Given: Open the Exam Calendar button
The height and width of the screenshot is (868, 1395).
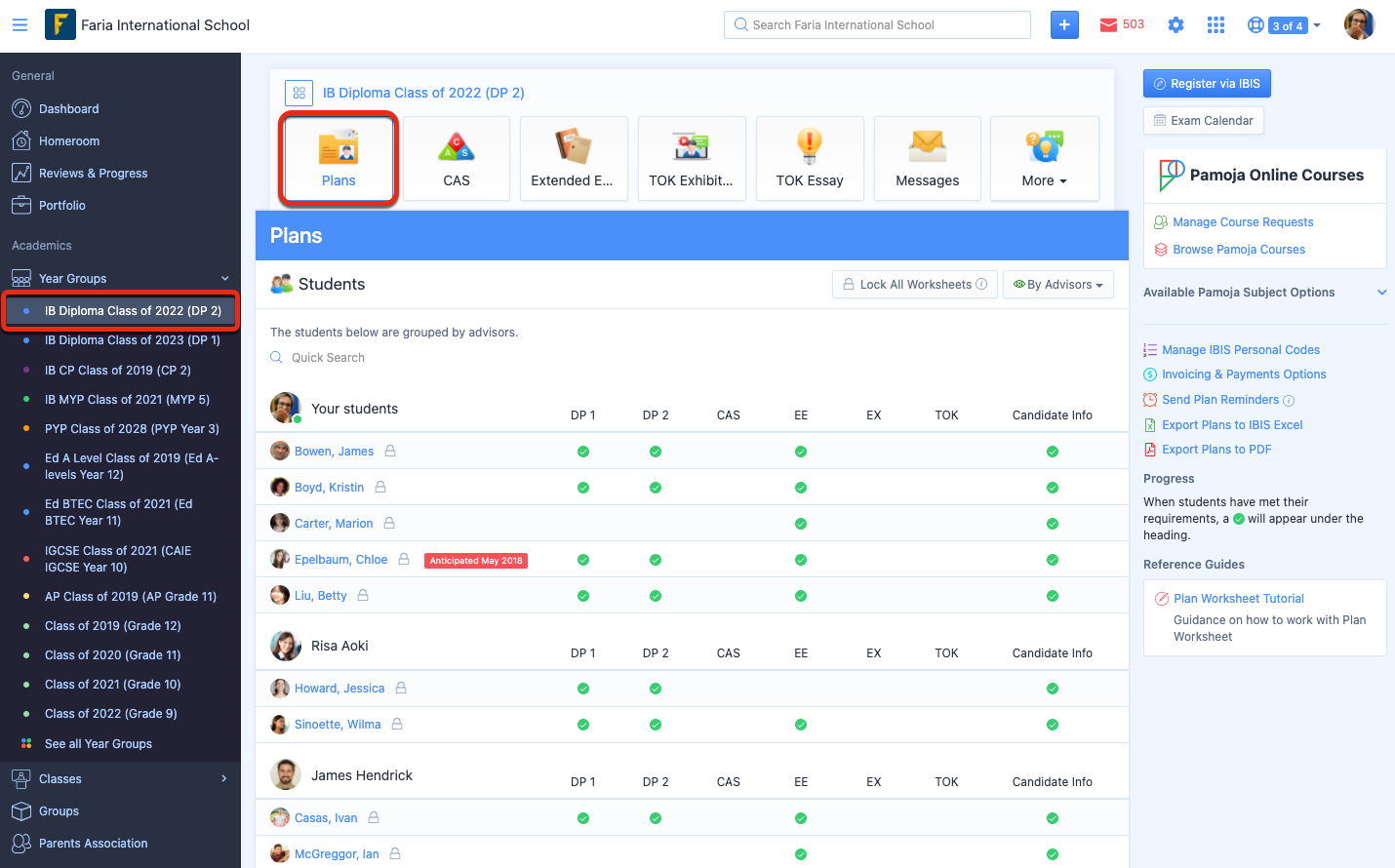Looking at the screenshot, I should [x=1204, y=121].
